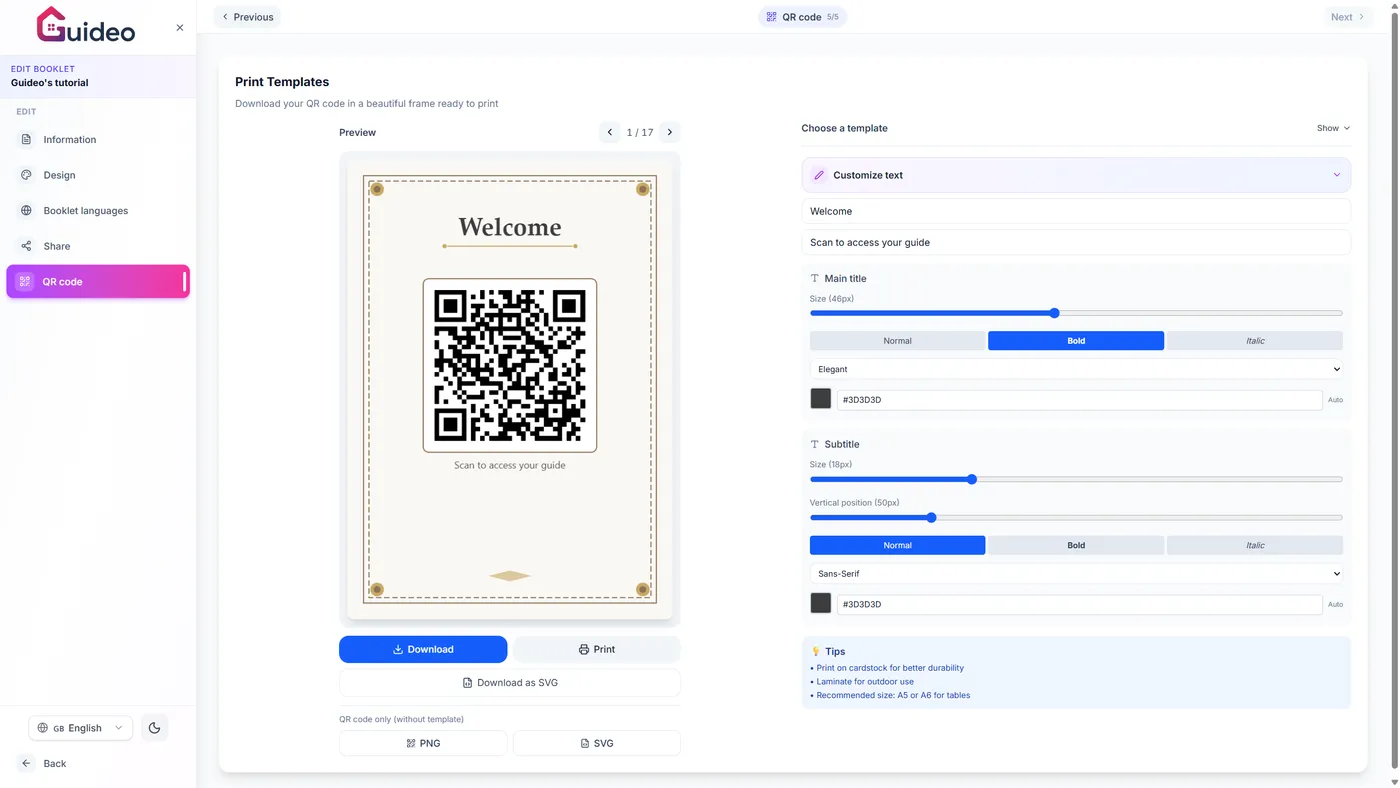The width and height of the screenshot is (1400, 788).
Task: Set main title style to Italic
Action: tap(1255, 341)
